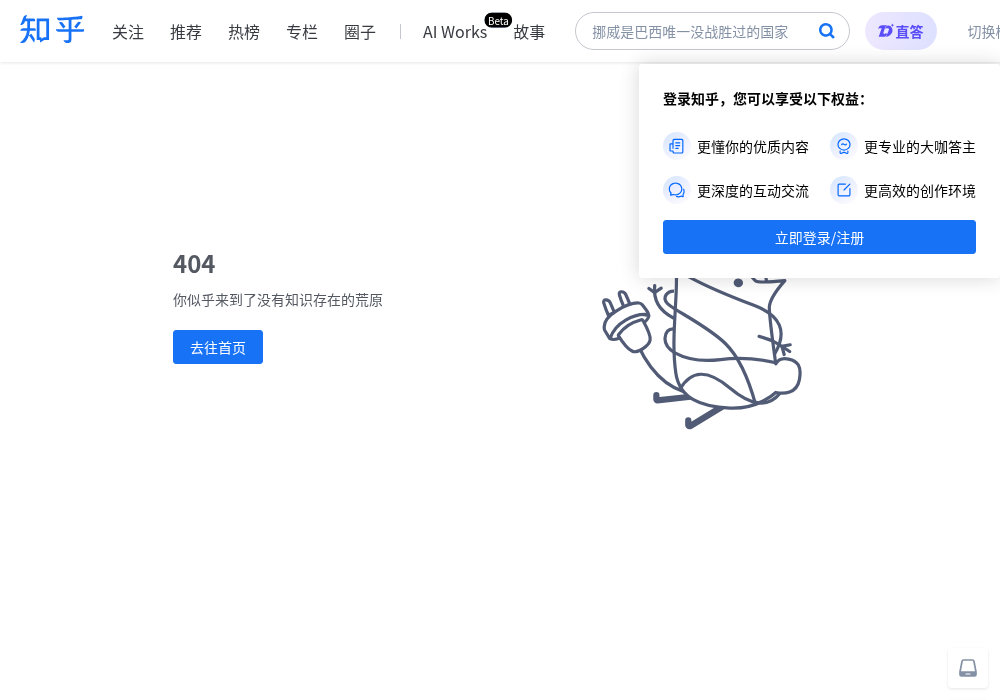Click the 更高效的创作环境 edit icon
Screen dimensions: 1000x700
click(843, 190)
